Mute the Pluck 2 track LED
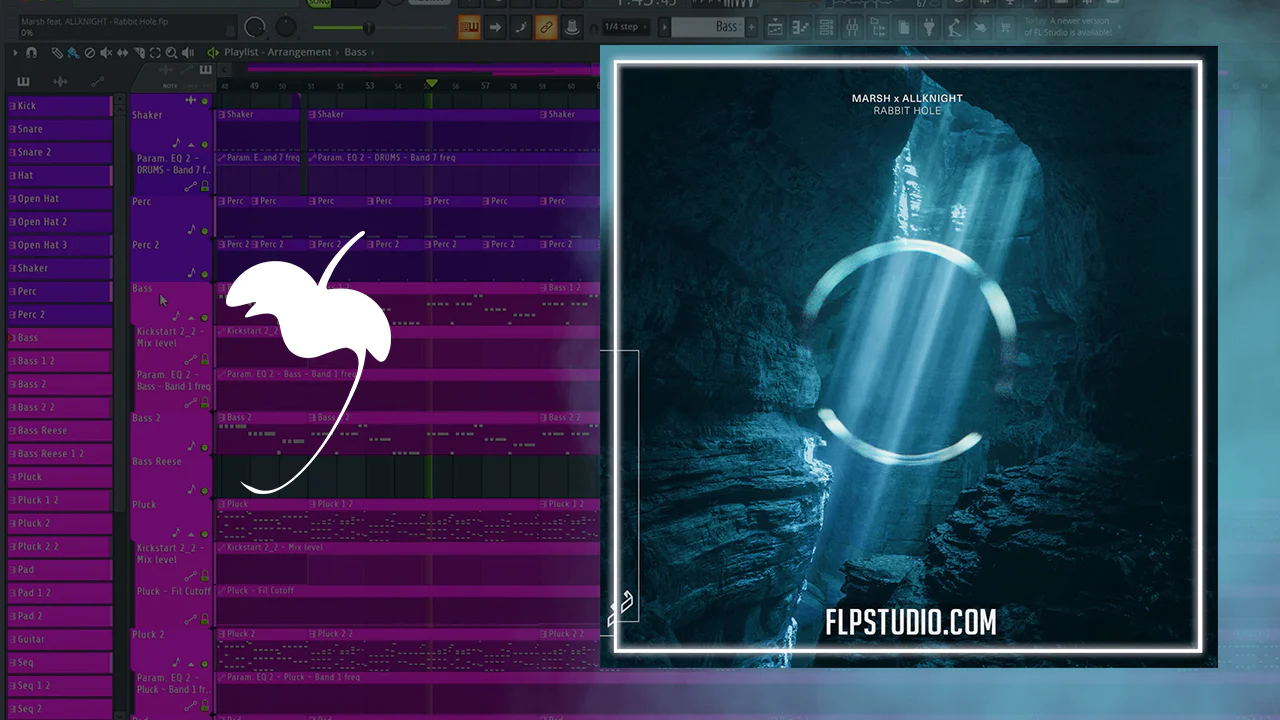Screen dimensions: 1280x720 205,662
